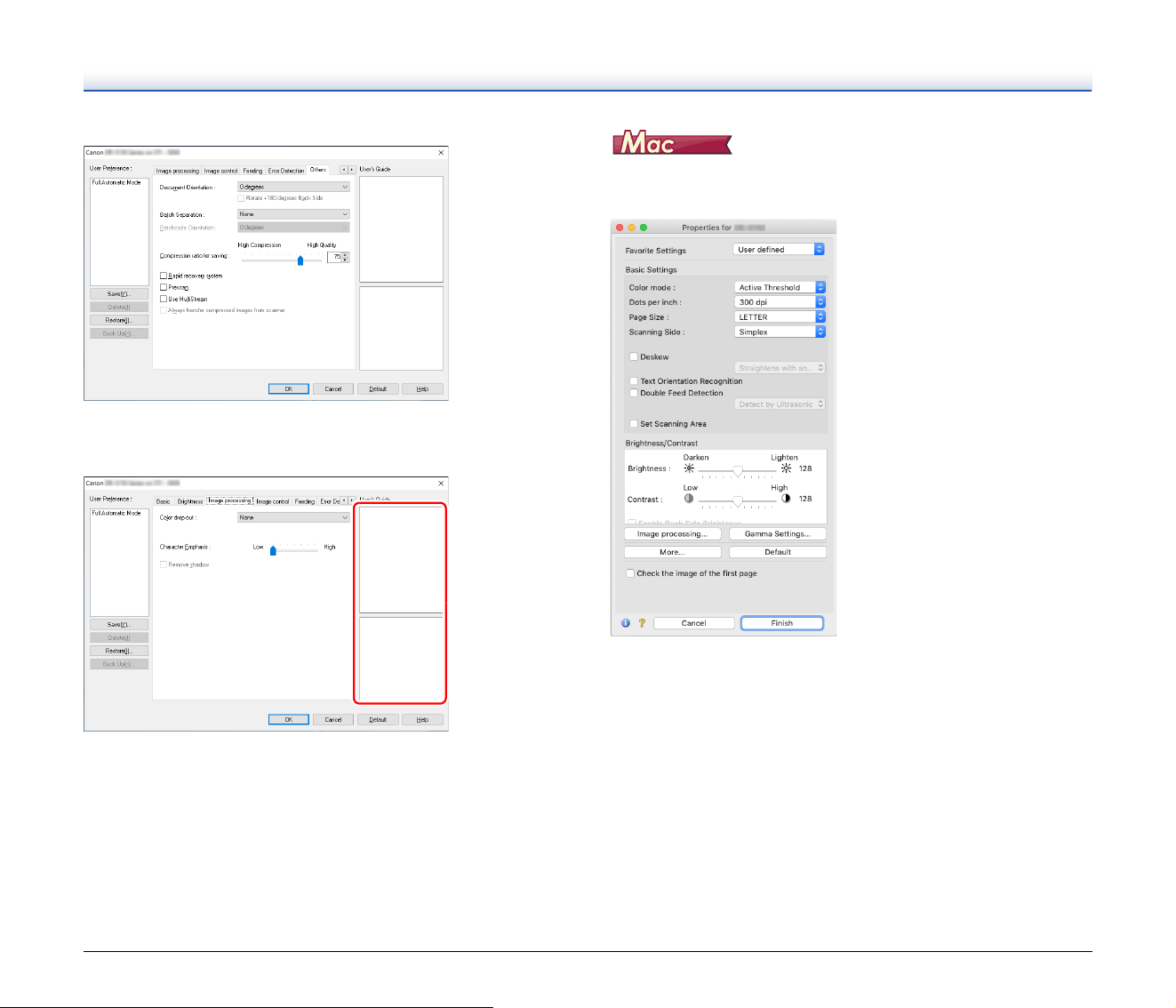Click Finish in the Properties dialog
The image size is (1176, 1008).
coord(782,623)
